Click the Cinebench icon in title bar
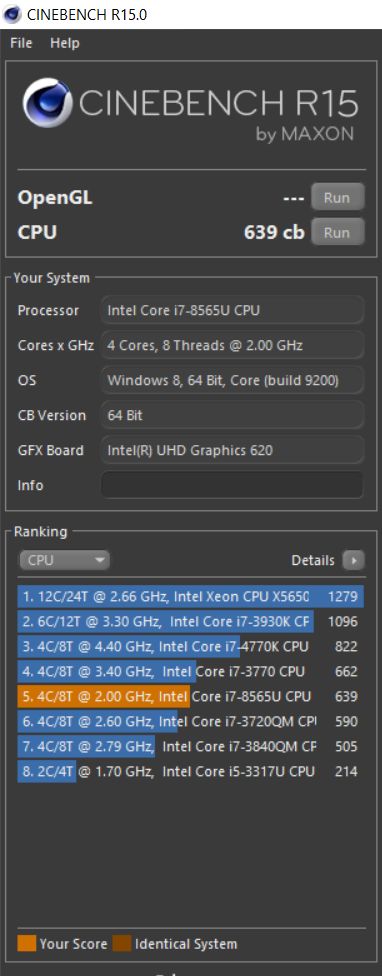Image resolution: width=382 pixels, height=976 pixels. click(x=12, y=14)
